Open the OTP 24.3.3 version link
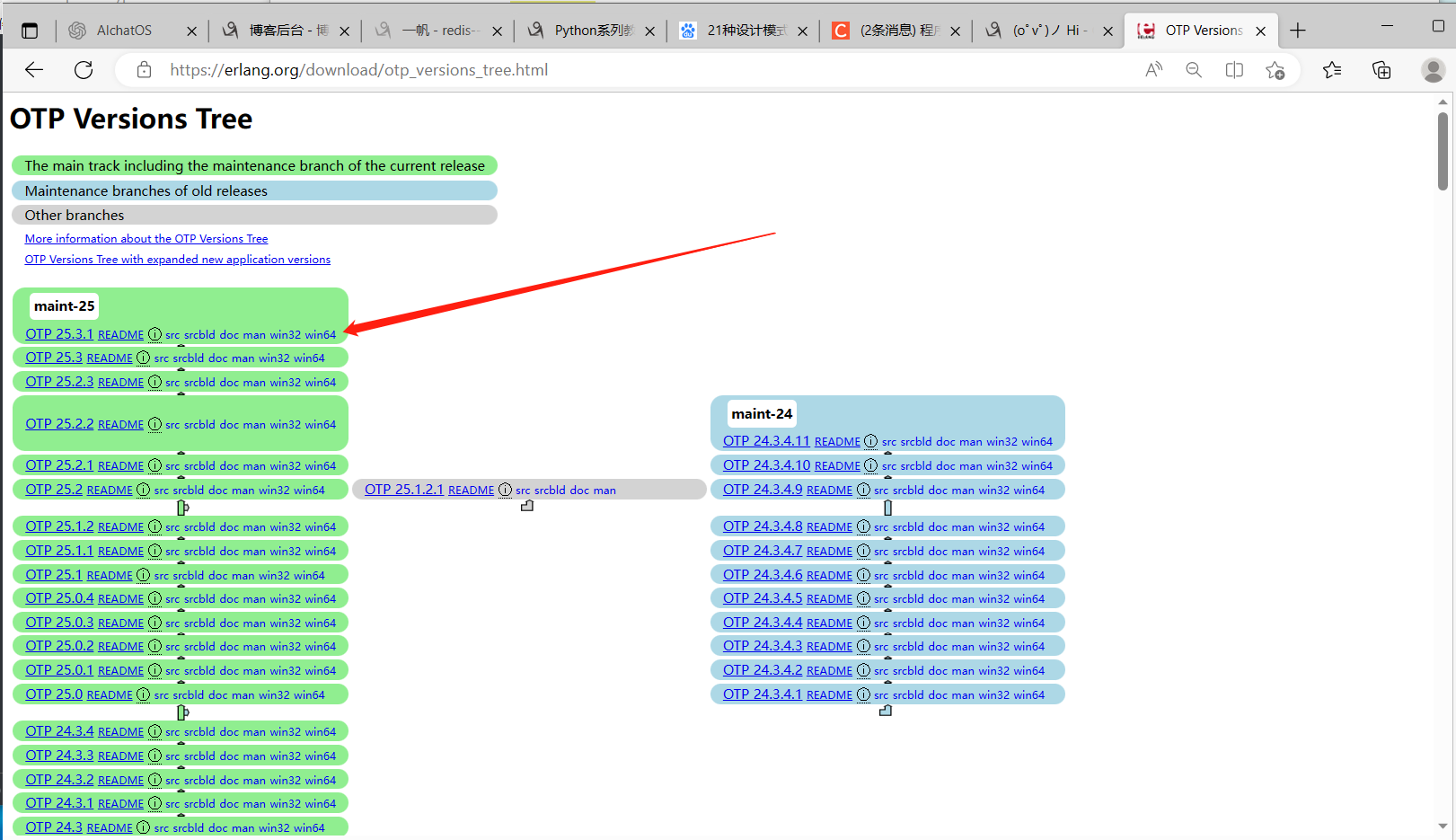This screenshot has height=840, width=1456. [x=59, y=755]
